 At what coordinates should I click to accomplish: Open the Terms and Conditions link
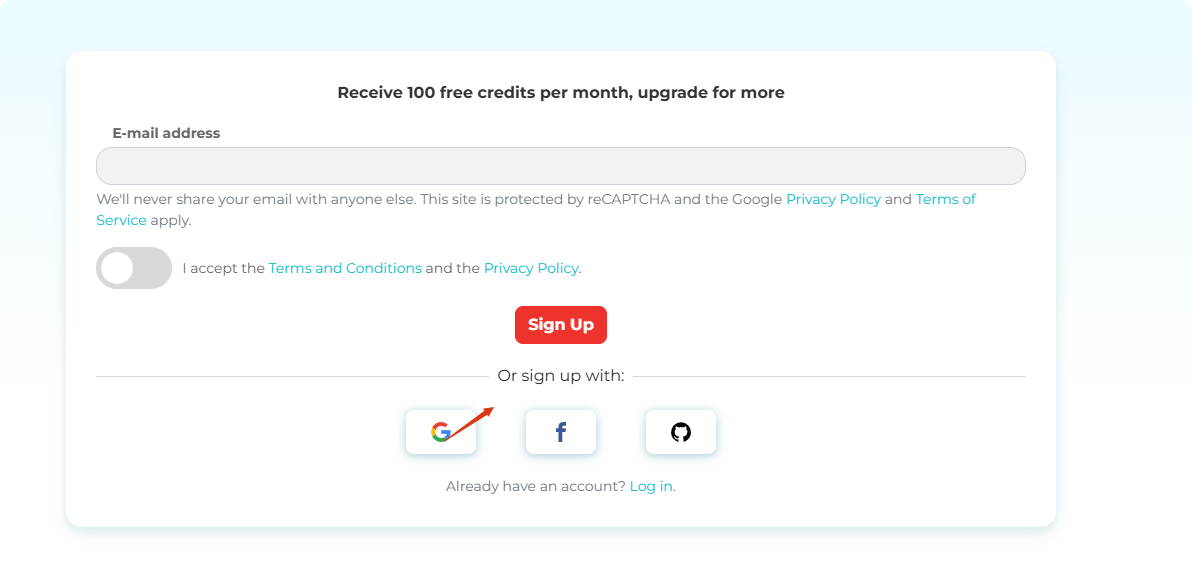point(345,268)
